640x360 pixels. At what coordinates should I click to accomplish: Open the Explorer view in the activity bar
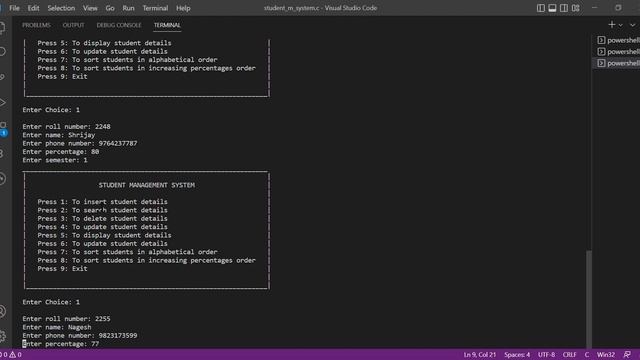click(x=2, y=27)
